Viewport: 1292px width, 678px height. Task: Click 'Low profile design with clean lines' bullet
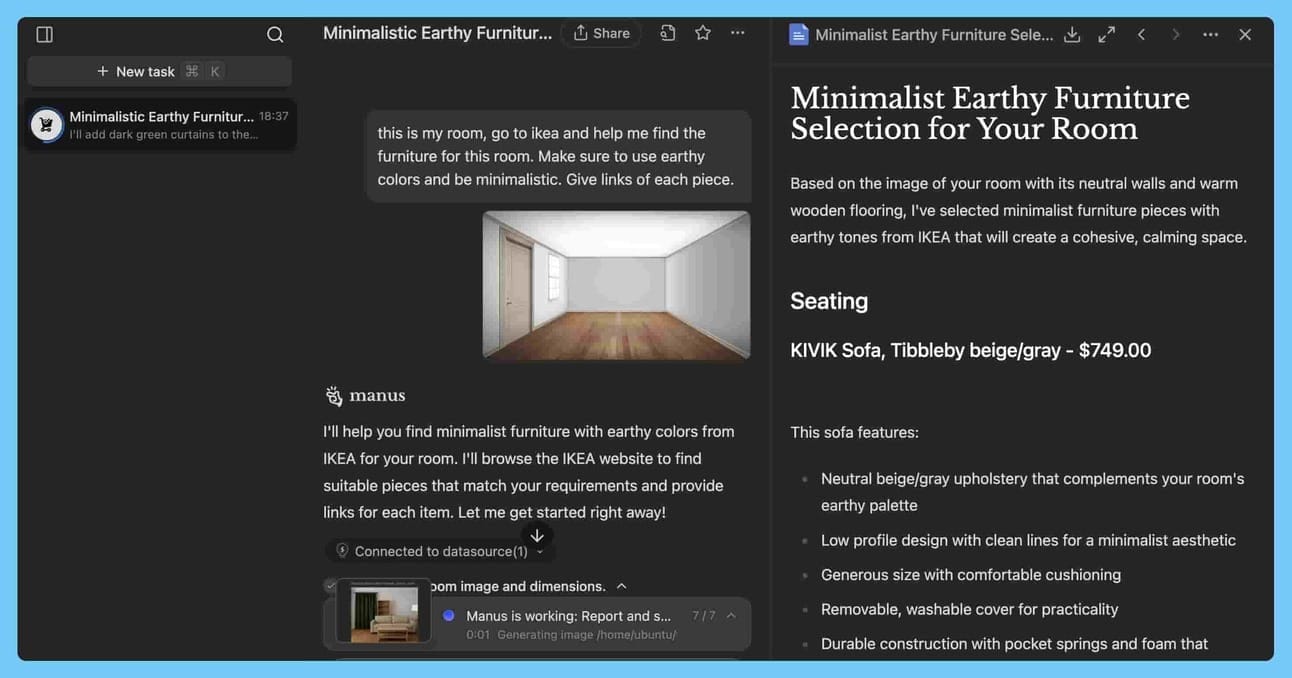(x=1028, y=540)
